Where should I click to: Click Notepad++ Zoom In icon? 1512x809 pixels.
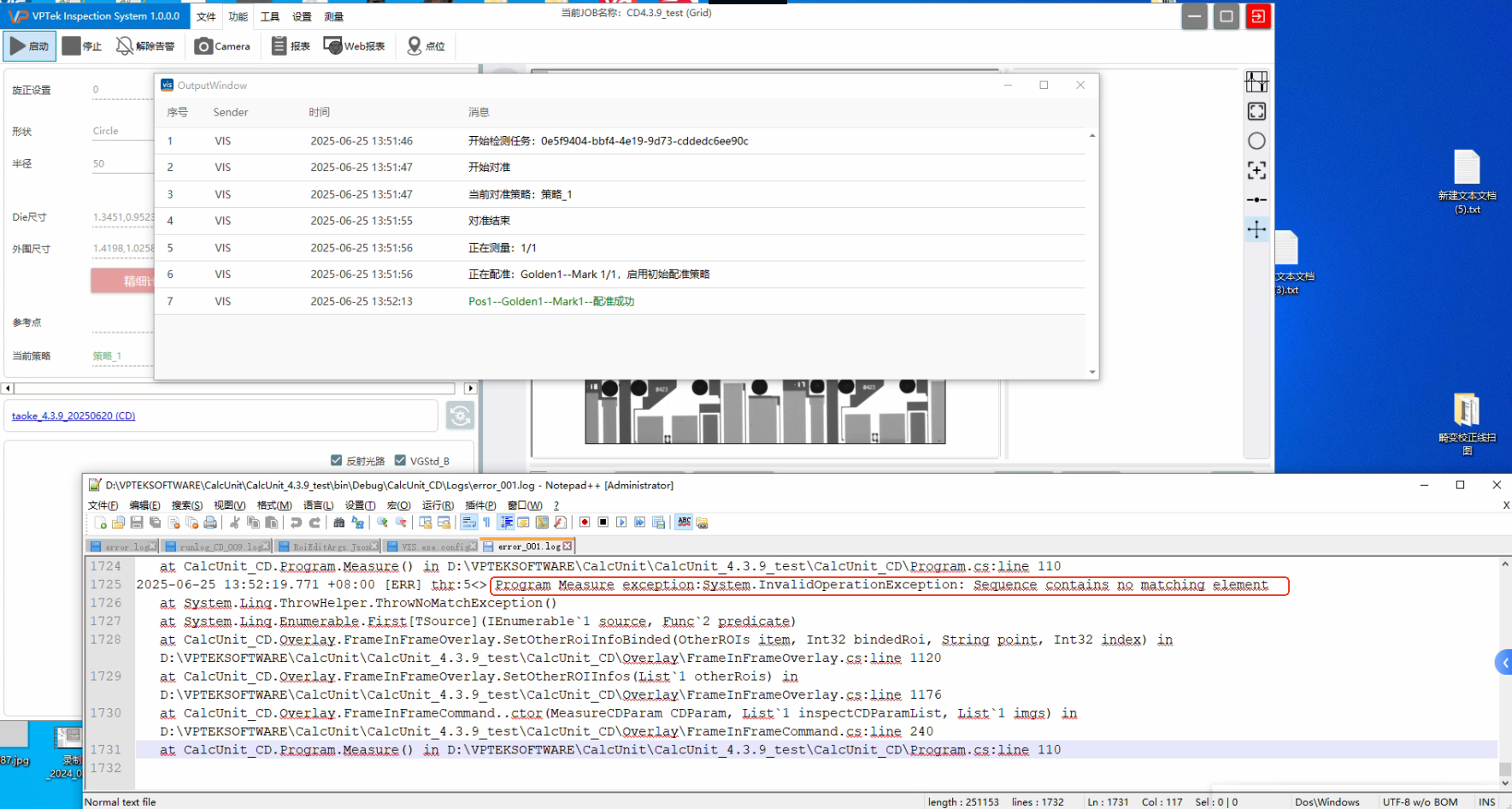[383, 523]
